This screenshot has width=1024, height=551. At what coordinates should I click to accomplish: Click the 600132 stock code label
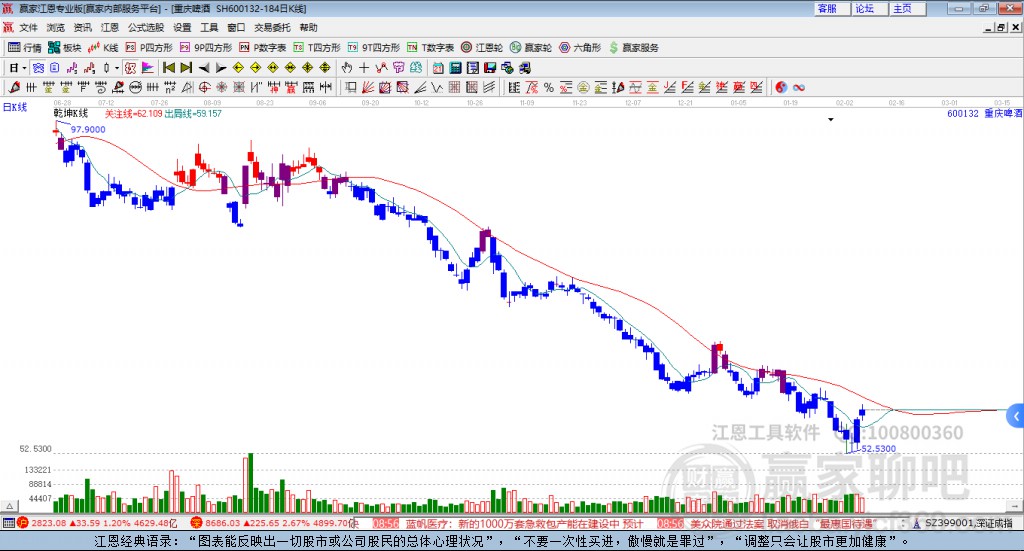(x=963, y=114)
